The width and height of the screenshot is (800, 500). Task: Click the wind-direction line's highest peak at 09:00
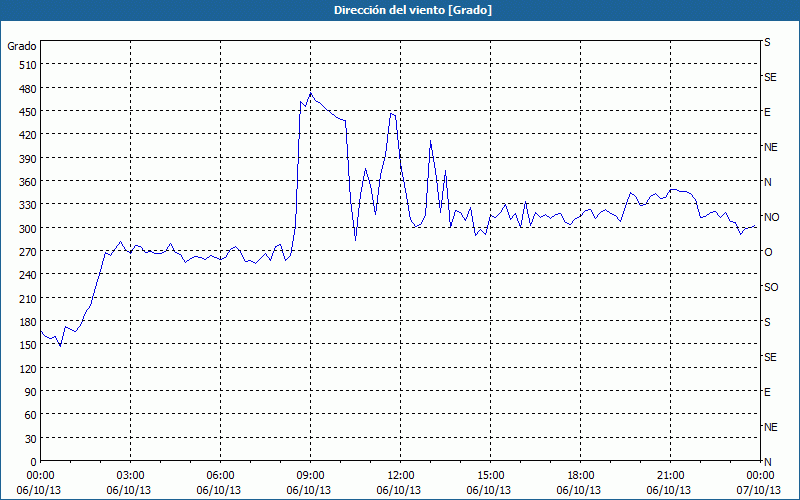pos(311,93)
